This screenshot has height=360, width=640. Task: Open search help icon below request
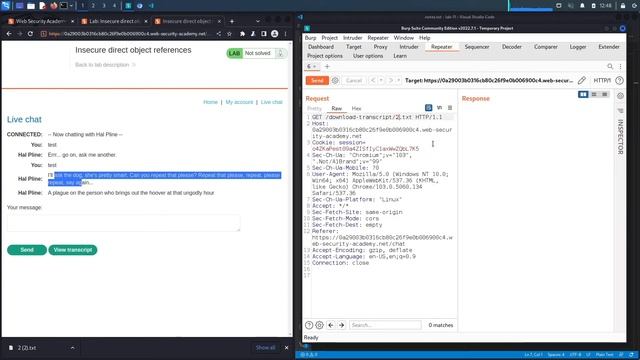pyautogui.click(x=309, y=325)
